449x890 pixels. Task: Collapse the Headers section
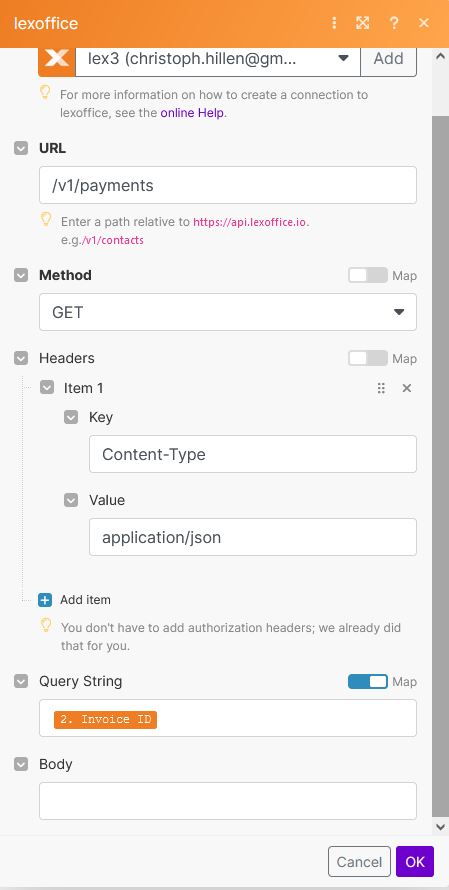pyautogui.click(x=21, y=358)
